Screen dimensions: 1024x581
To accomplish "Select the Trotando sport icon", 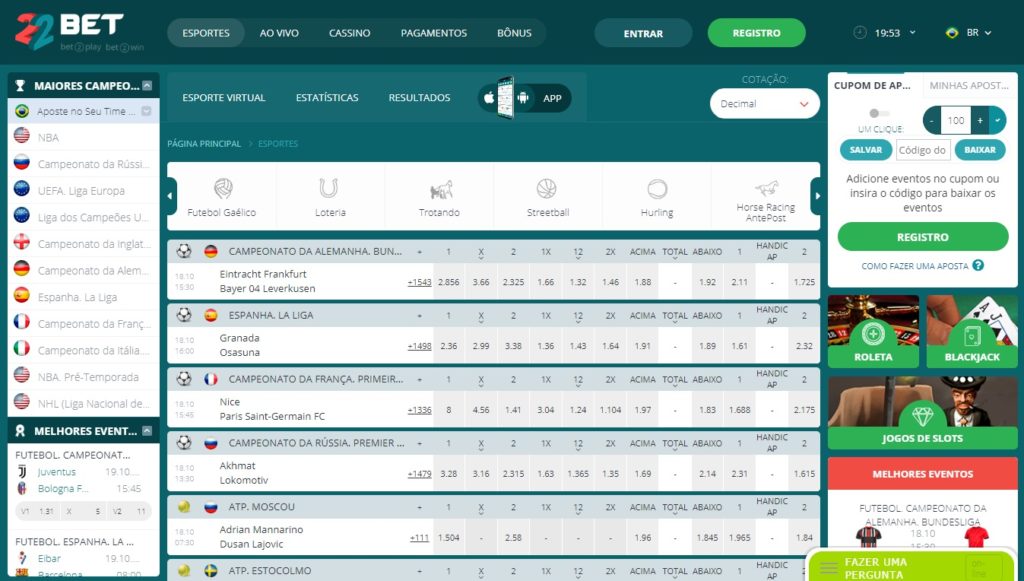I will coord(441,190).
